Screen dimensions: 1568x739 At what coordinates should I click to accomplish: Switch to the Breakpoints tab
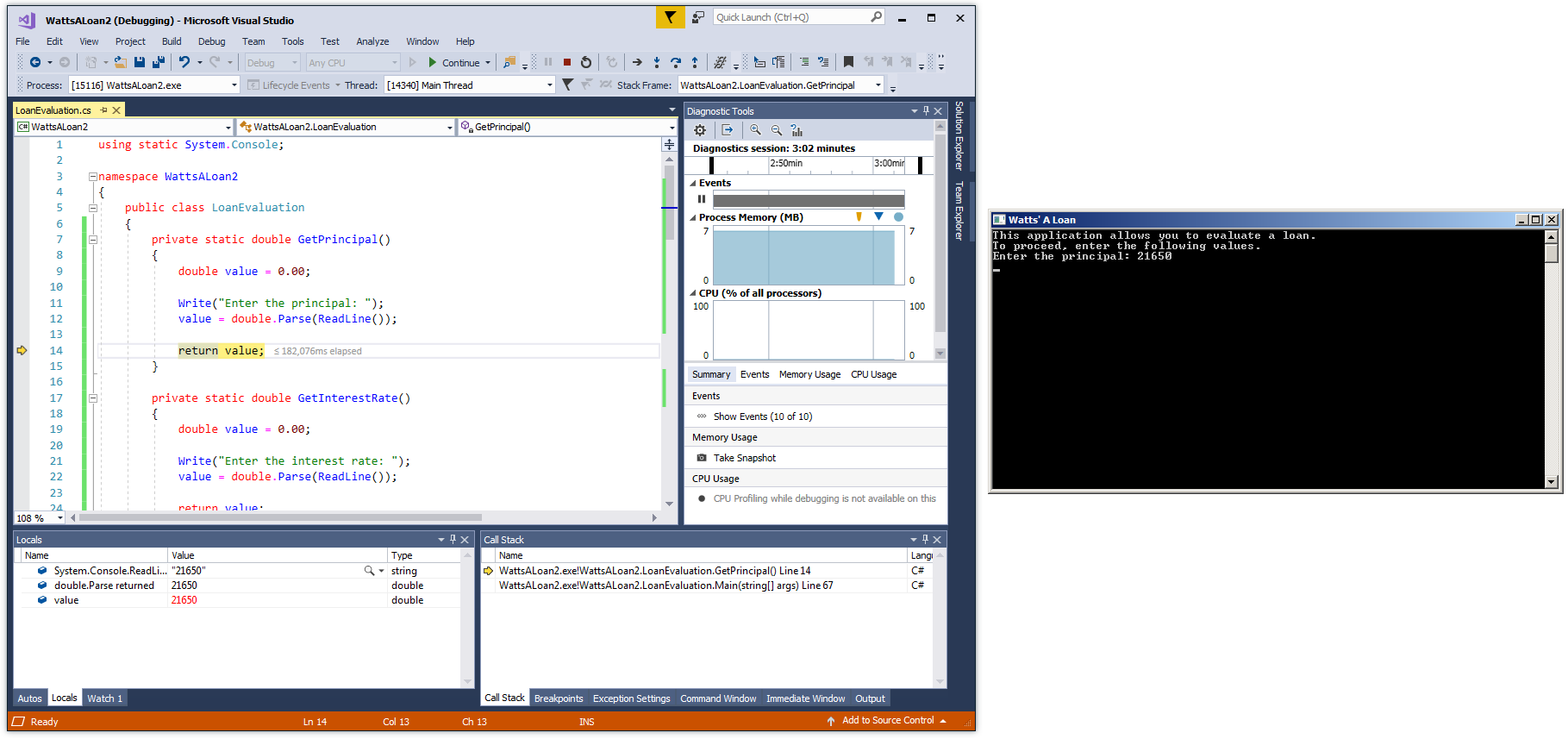pos(559,698)
